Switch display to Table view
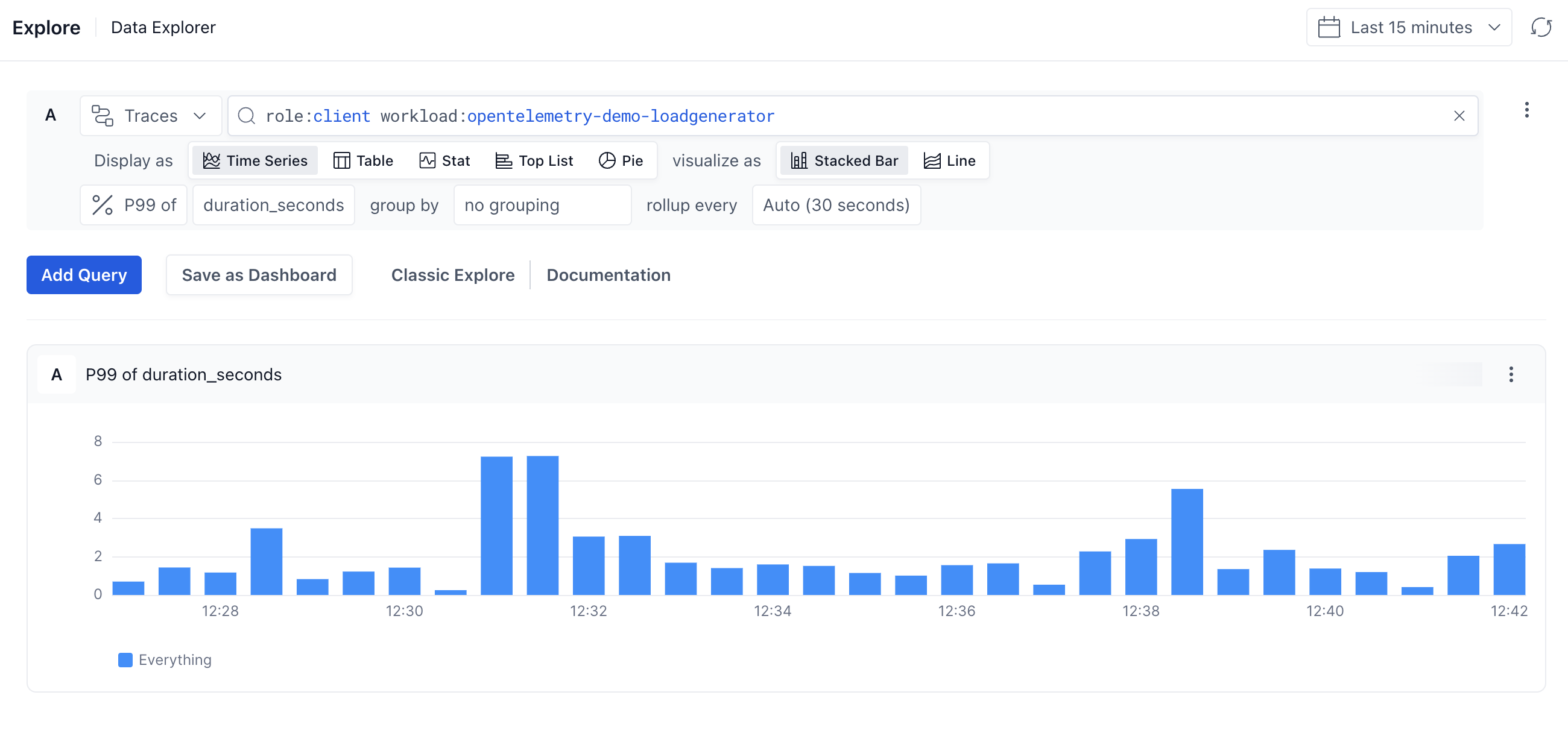Viewport: 1568px width, 733px height. [364, 160]
